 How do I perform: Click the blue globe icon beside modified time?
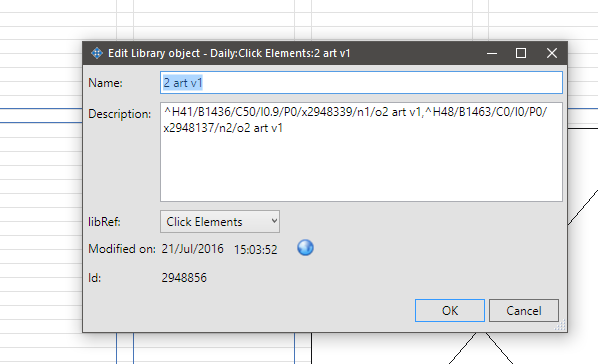tap(305, 248)
